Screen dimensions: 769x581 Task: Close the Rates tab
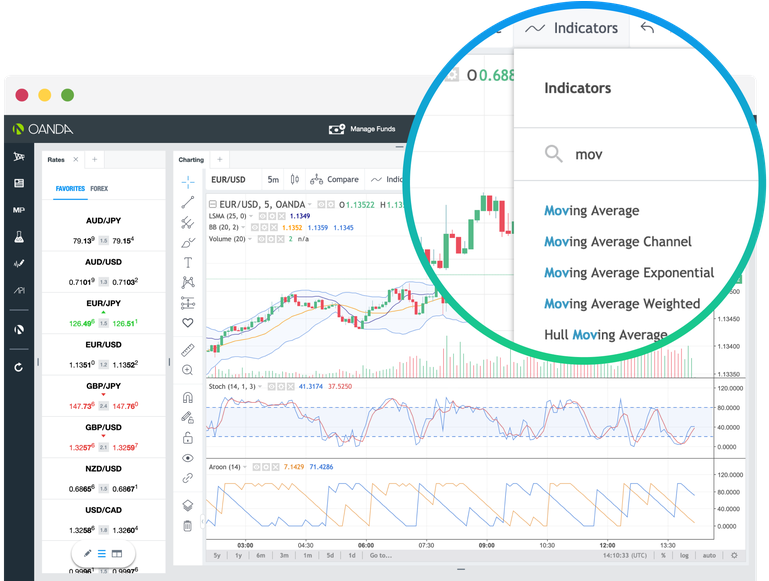click(76, 159)
